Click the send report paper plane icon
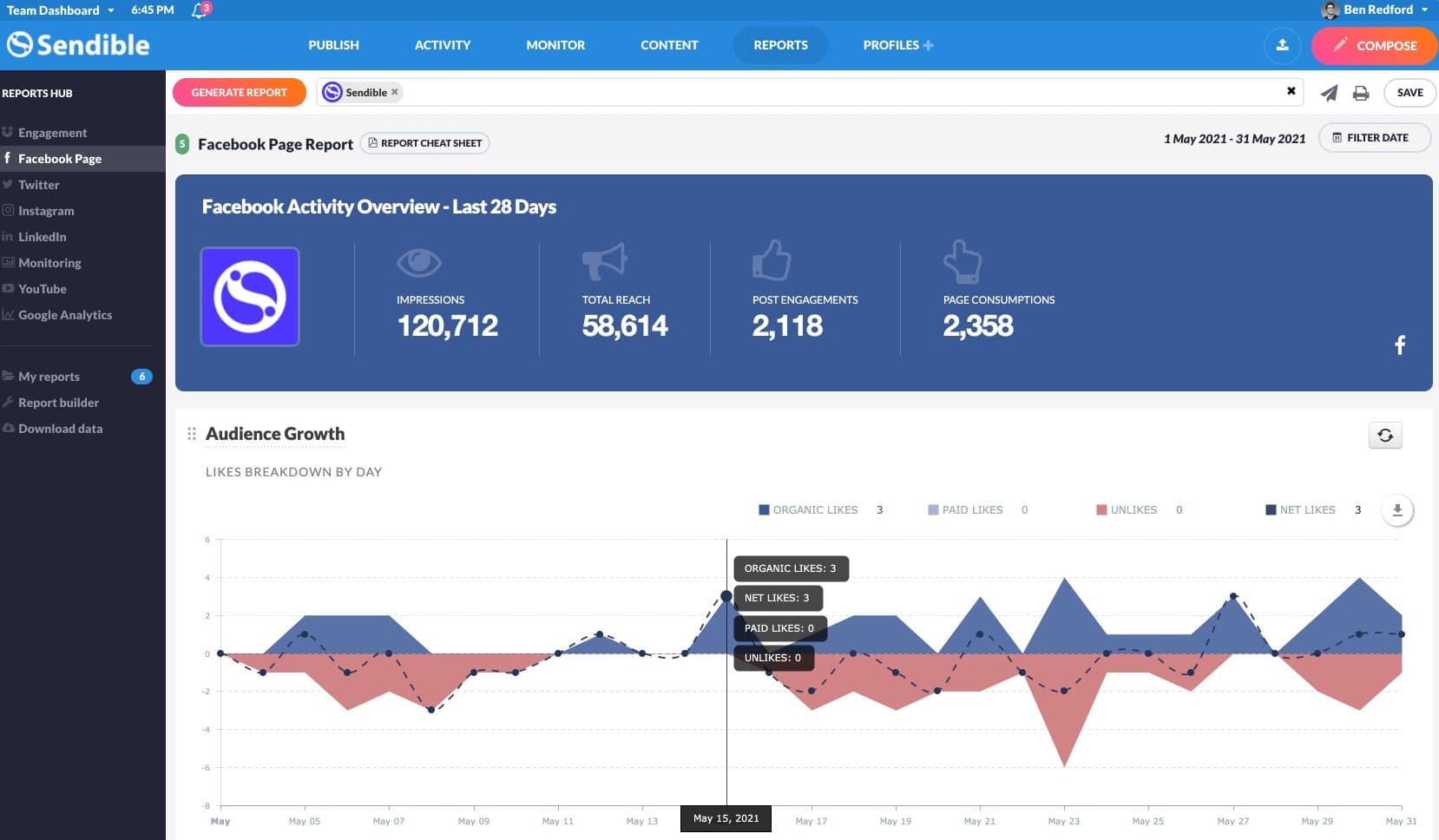 [x=1329, y=93]
